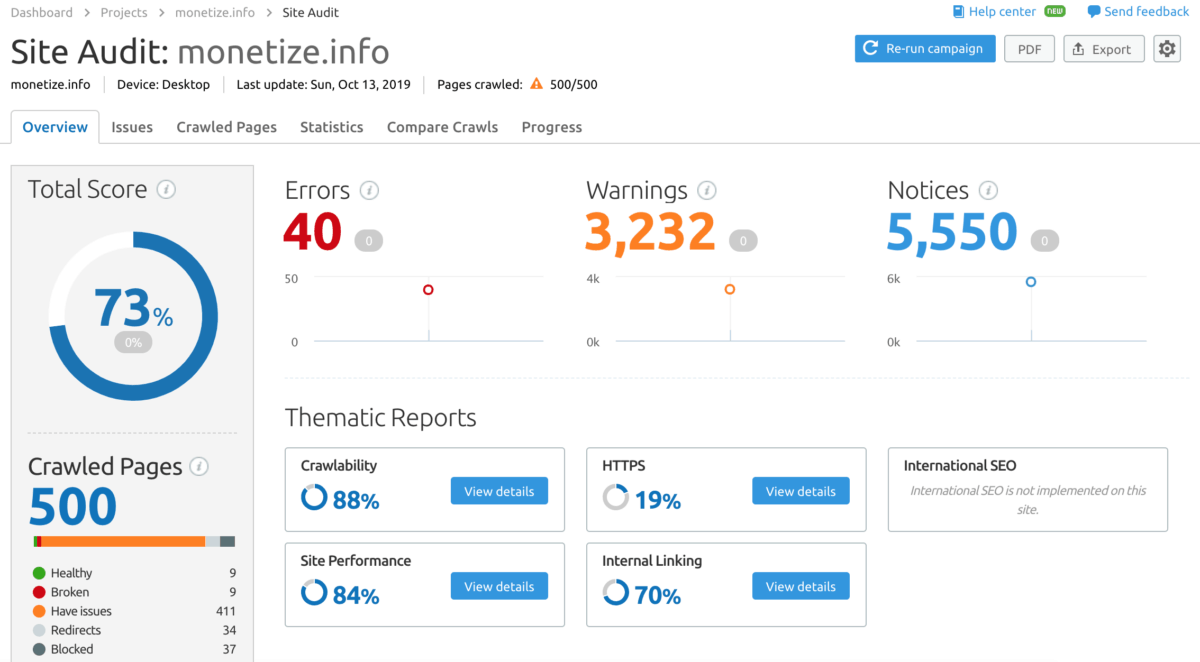The image size is (1200, 662).
Task: Click the Redirects legend row
Action: pos(134,630)
